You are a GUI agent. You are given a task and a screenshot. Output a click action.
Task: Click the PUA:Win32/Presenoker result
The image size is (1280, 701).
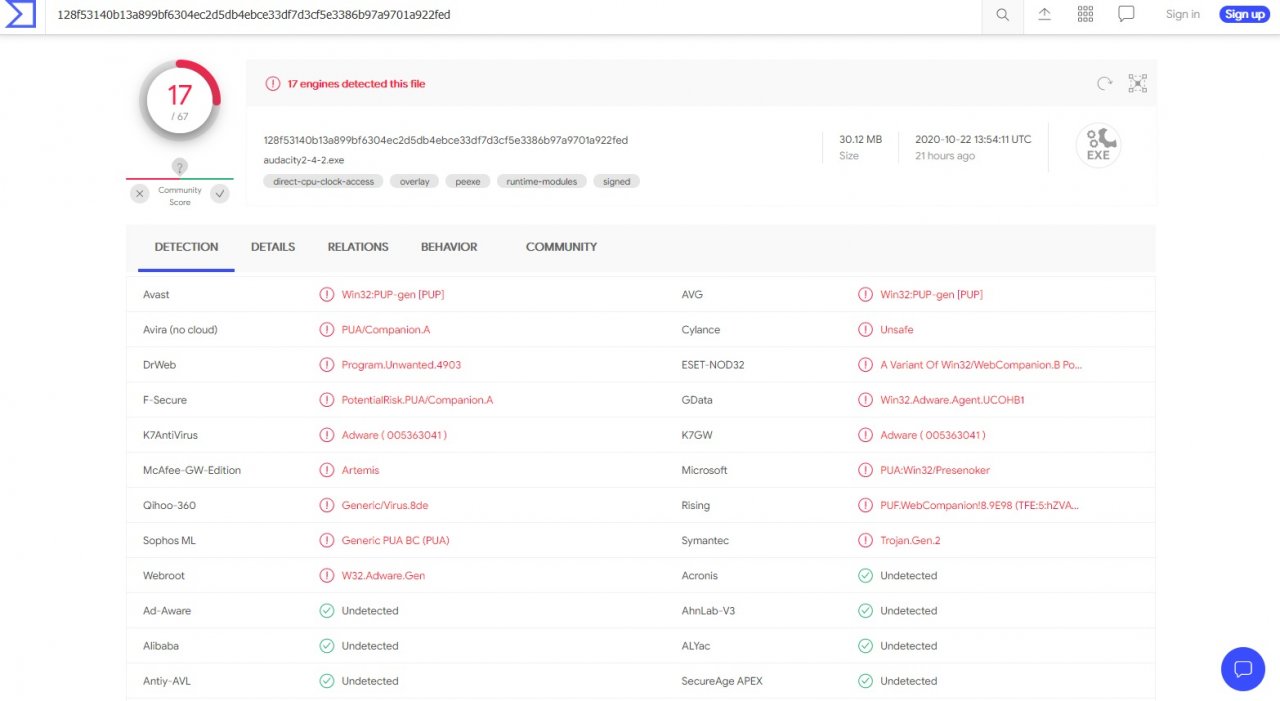point(935,470)
